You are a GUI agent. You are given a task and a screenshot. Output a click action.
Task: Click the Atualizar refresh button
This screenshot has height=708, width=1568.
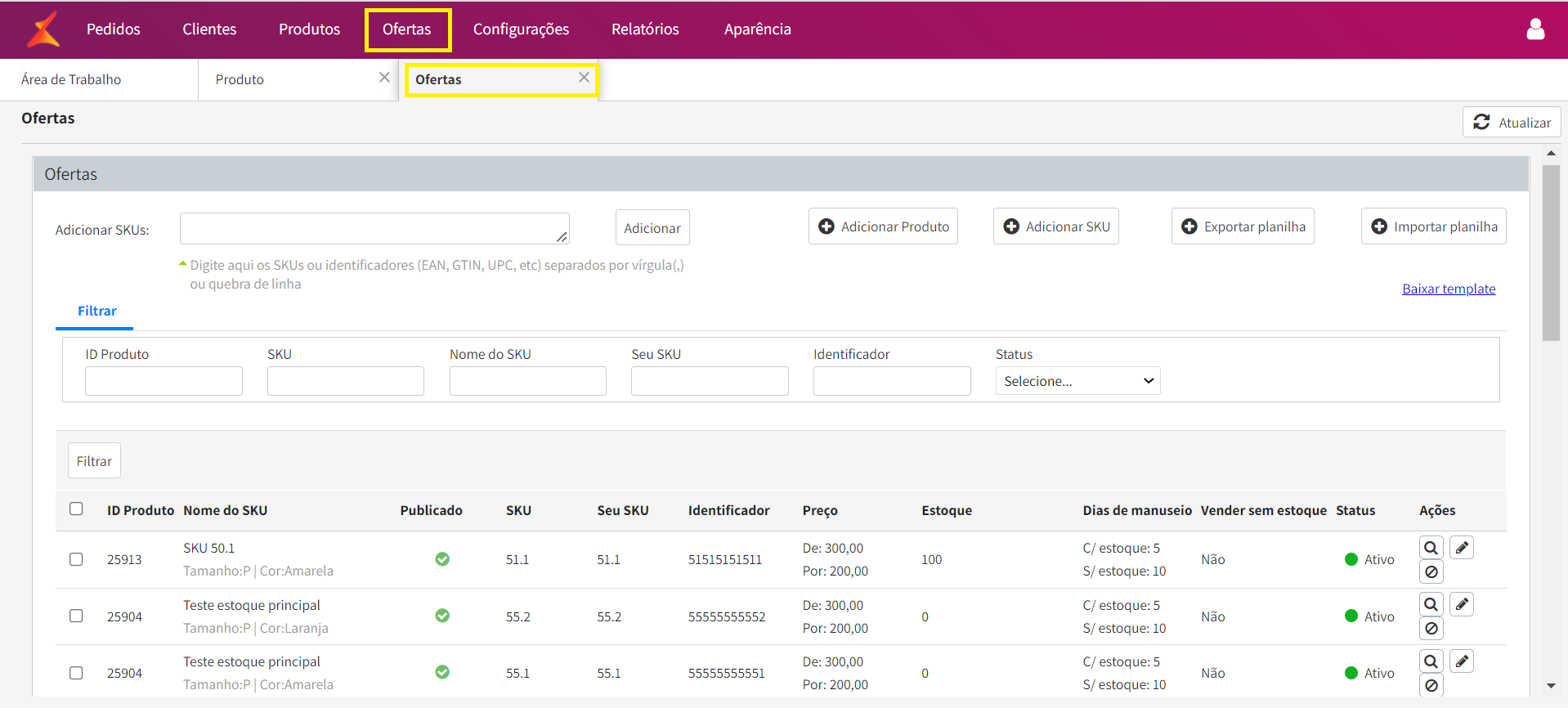point(1512,123)
